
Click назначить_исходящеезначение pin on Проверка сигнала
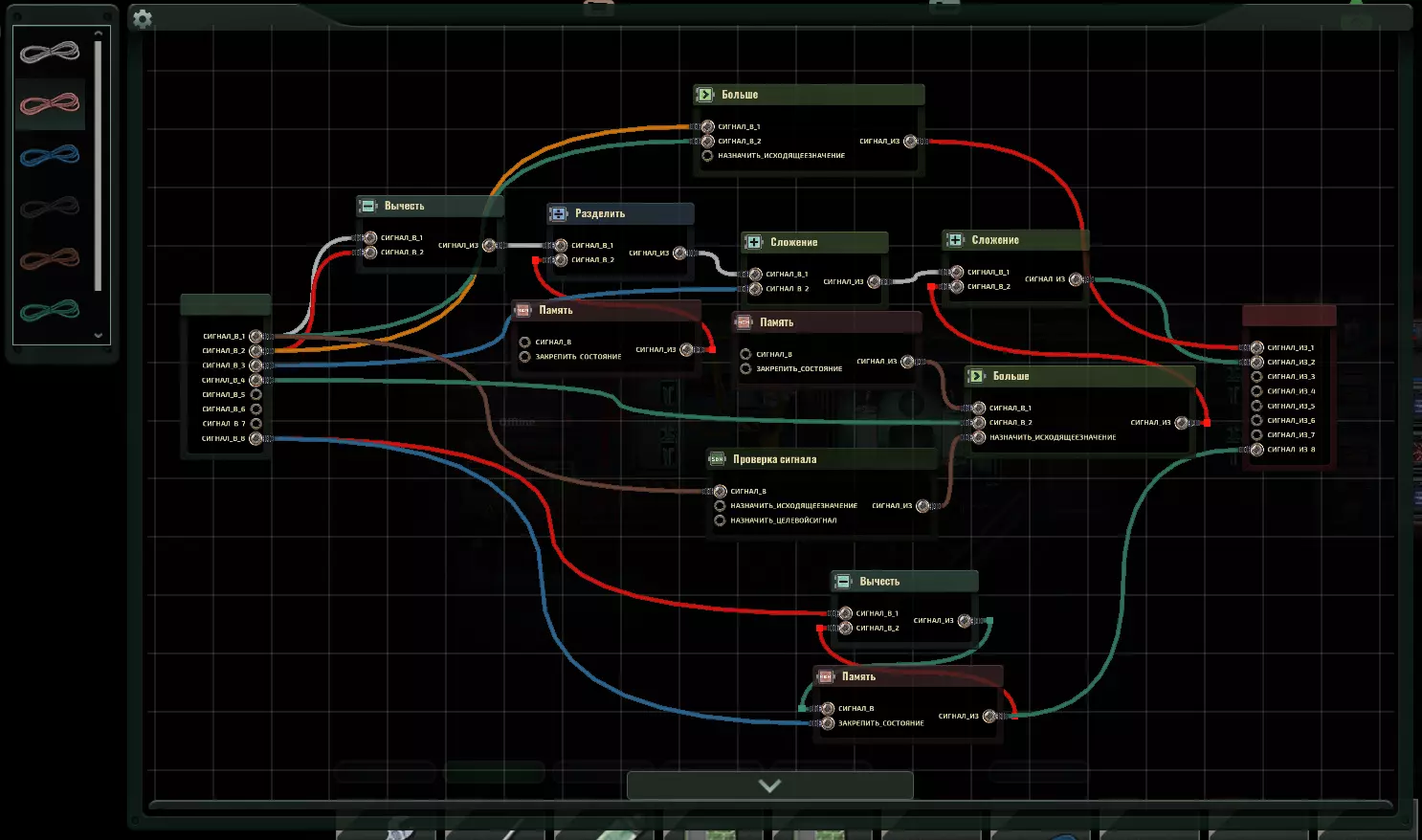(x=720, y=505)
